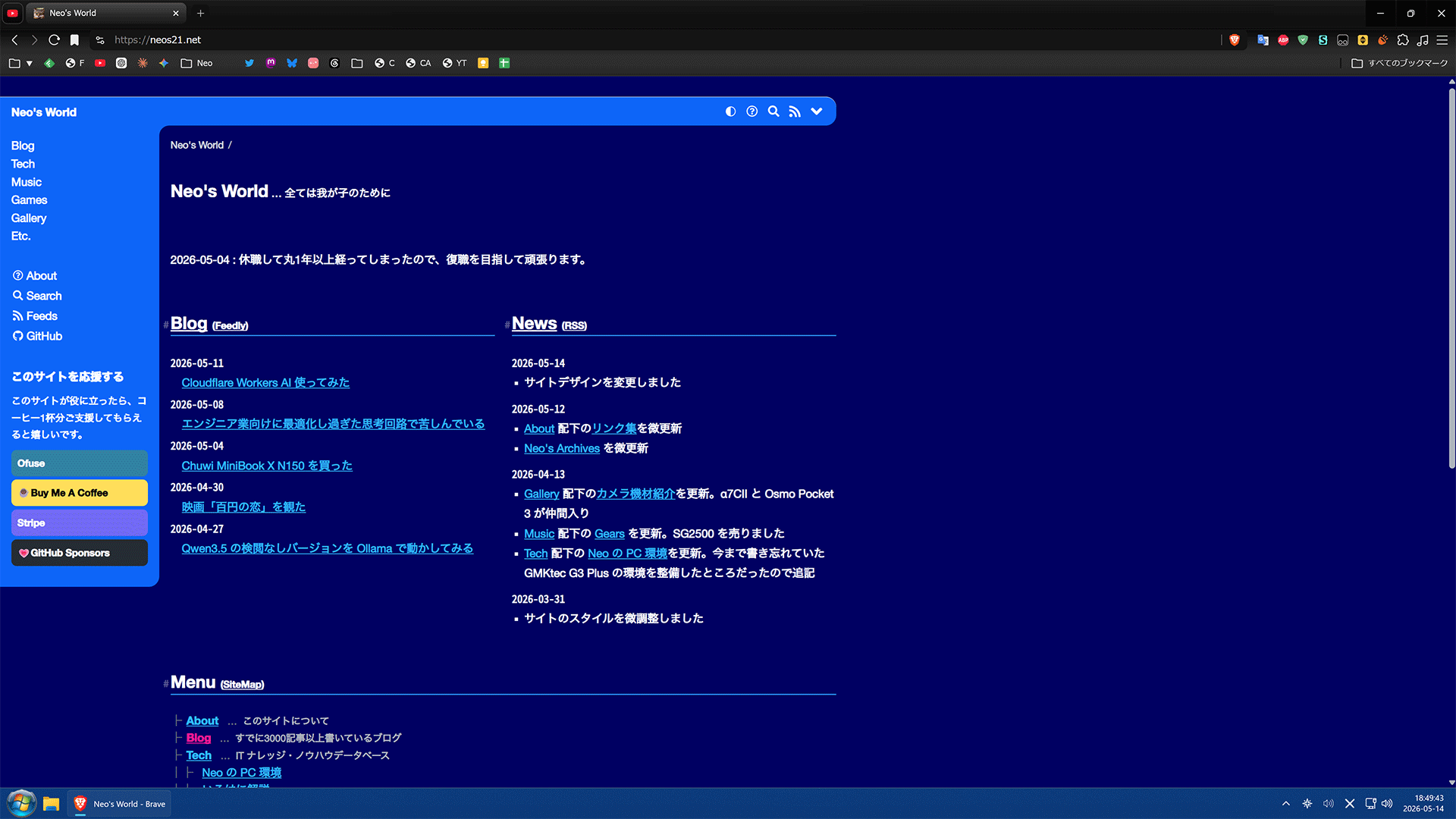
Task: Click the Neo's World breadcrumb link
Action: pos(197,145)
